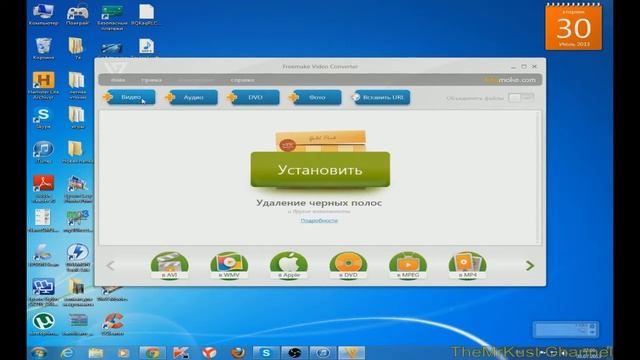Switch to Skype in the taskbar
This screenshot has height=360, width=640.
(266, 352)
